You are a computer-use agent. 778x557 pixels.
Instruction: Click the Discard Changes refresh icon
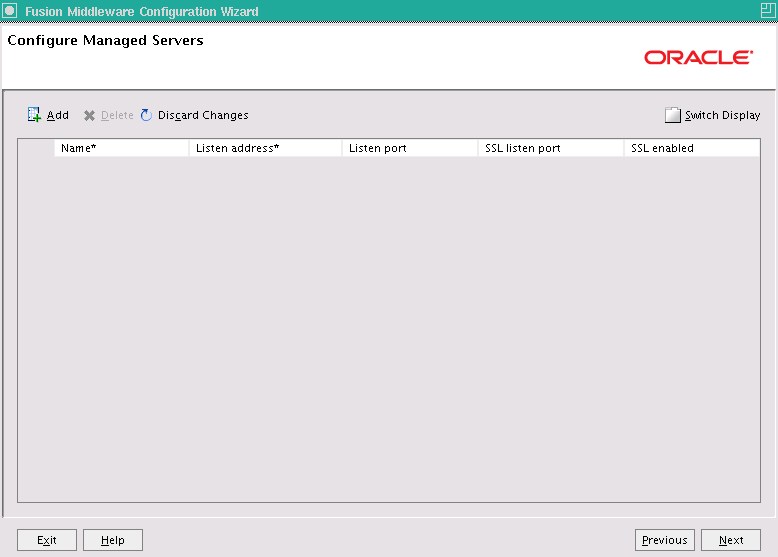tap(146, 115)
